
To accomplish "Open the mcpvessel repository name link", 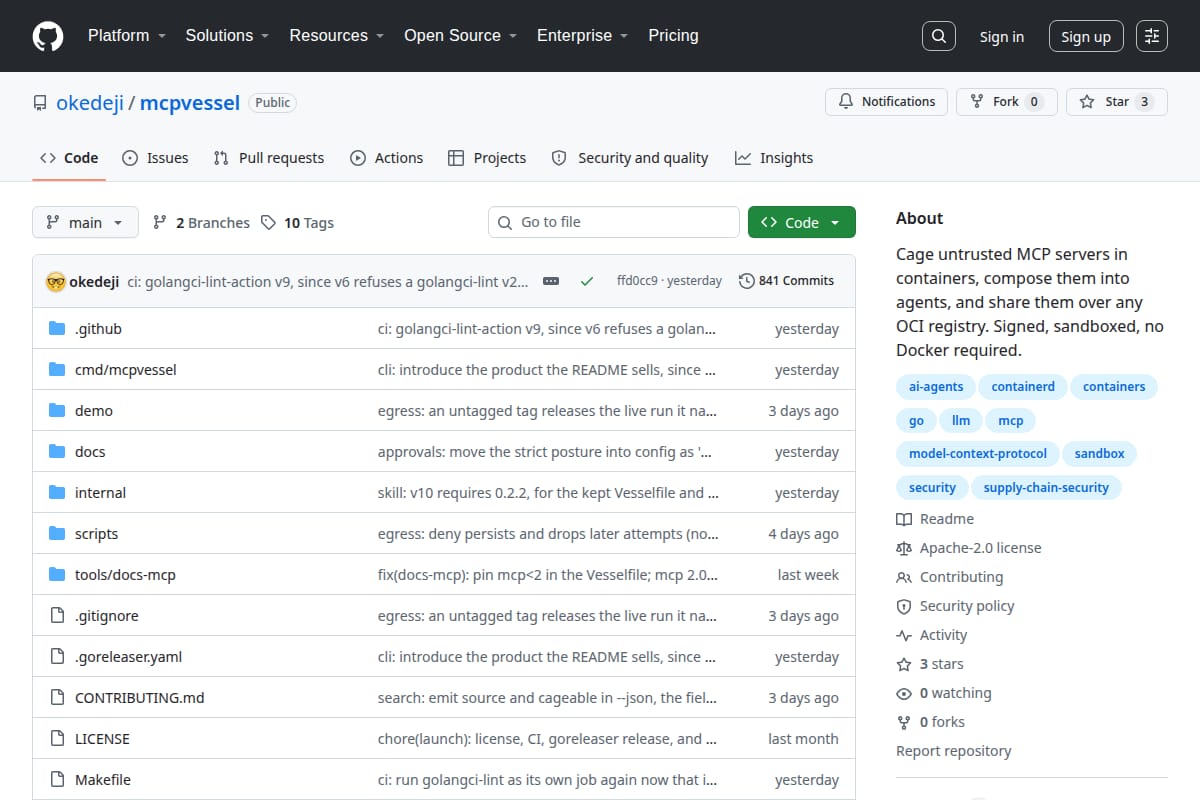I will pyautogui.click(x=190, y=102).
